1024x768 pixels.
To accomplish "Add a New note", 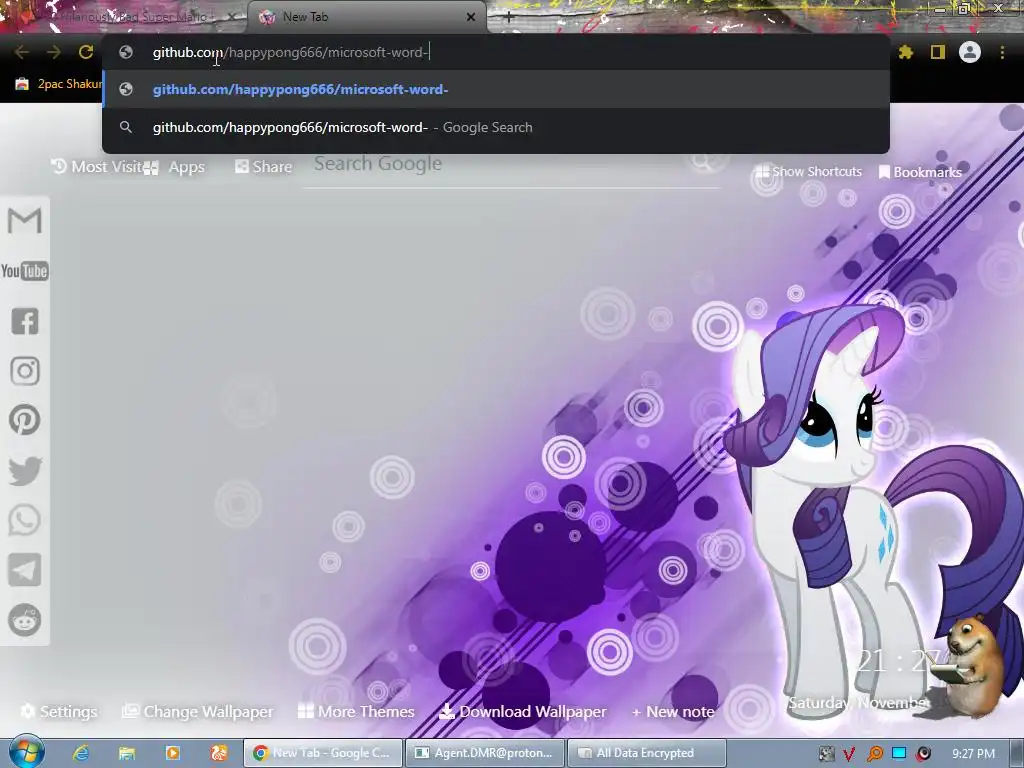I will pos(673,712).
